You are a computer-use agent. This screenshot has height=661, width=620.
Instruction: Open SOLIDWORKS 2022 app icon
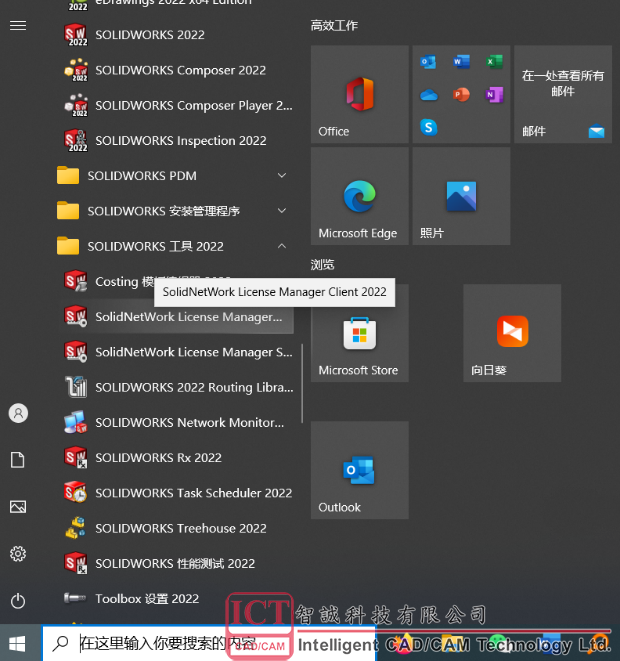point(76,35)
